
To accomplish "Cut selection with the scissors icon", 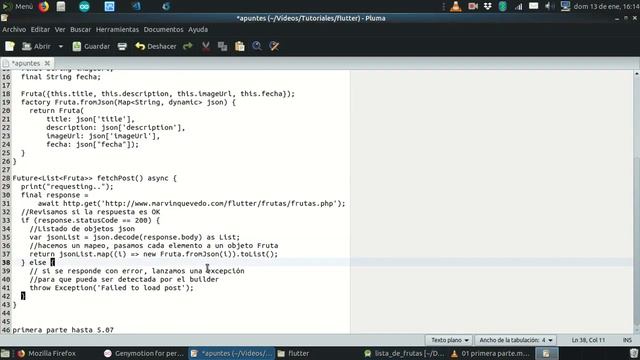I will click(206, 47).
